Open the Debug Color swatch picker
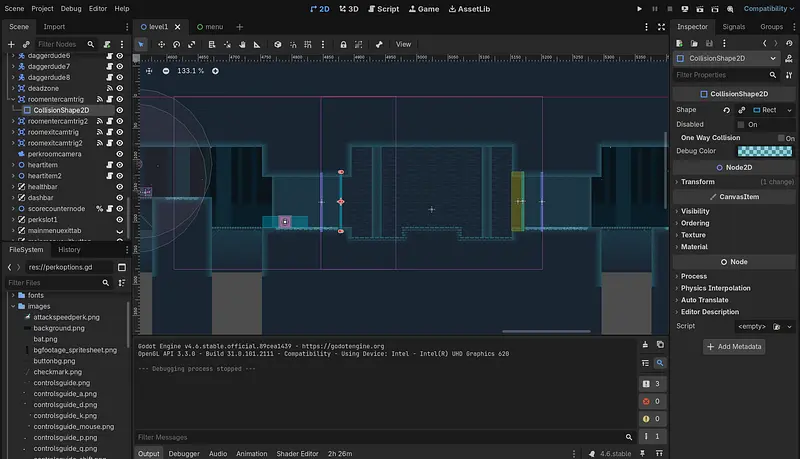 coord(764,151)
